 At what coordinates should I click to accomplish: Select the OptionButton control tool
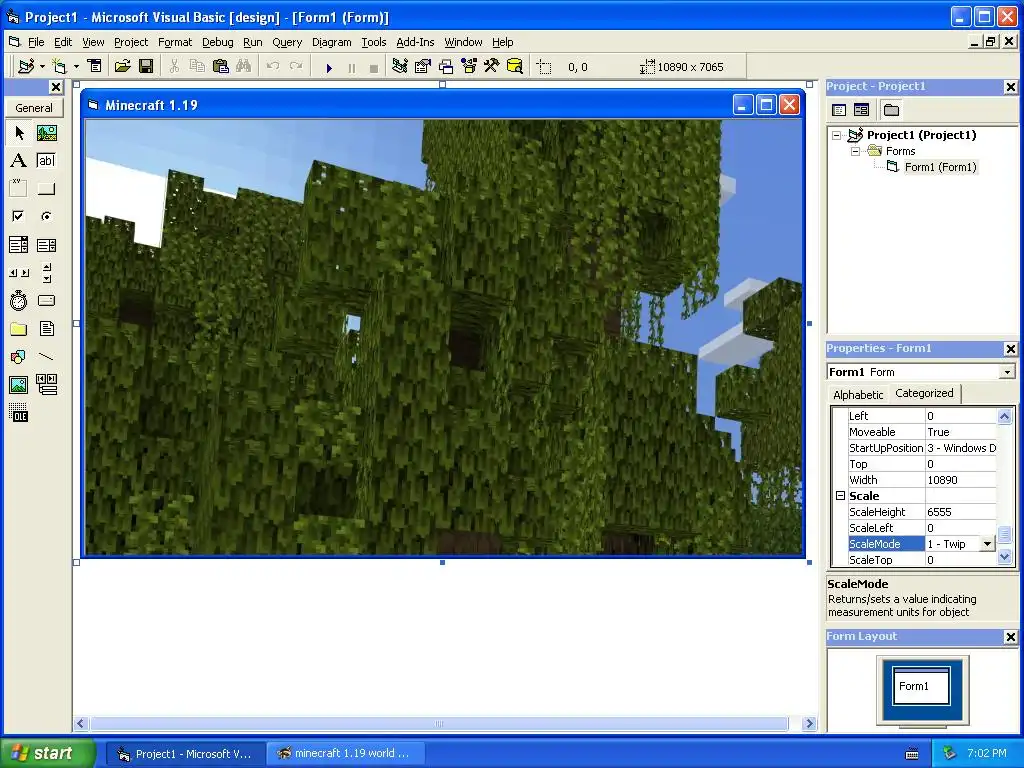[x=46, y=216]
